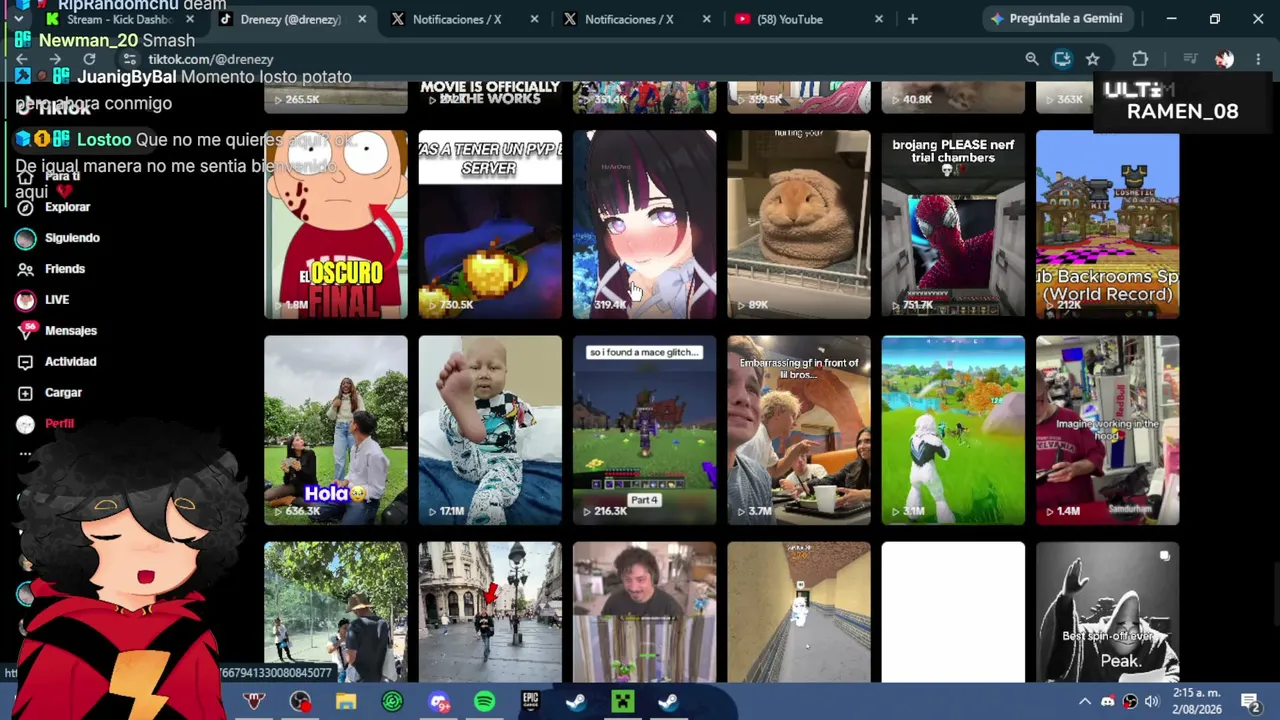Open the 'Embarrassing gf' video with 3.7M views
The height and width of the screenshot is (720, 1280).
click(x=799, y=430)
